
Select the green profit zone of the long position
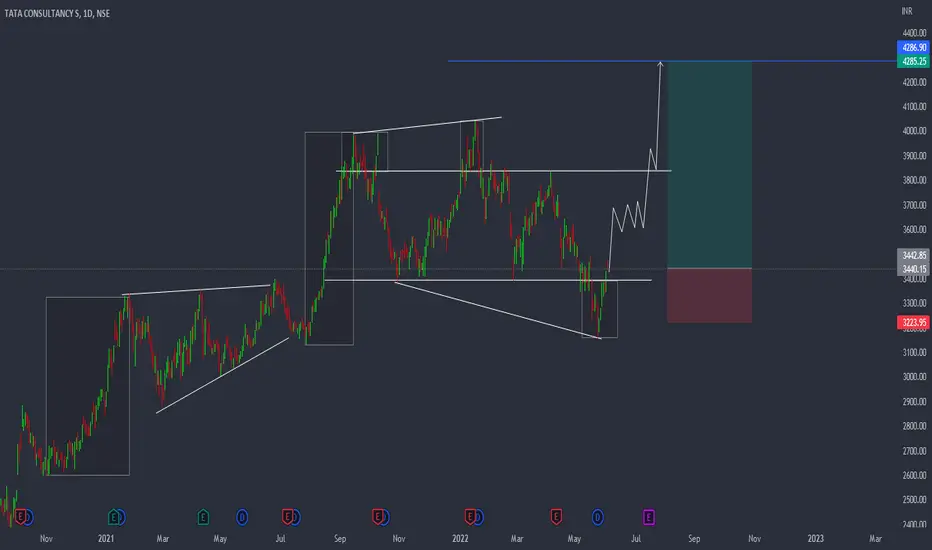coord(710,165)
